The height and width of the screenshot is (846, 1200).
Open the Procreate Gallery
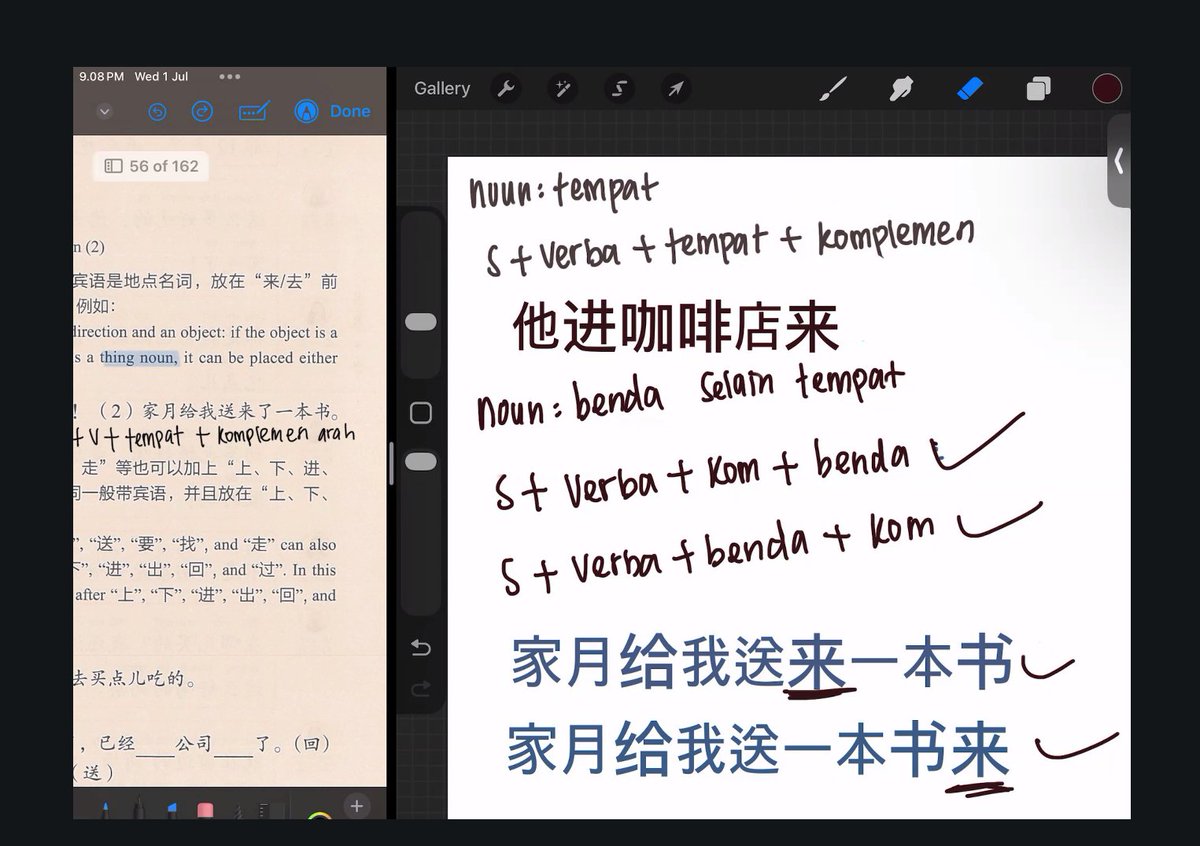click(442, 89)
